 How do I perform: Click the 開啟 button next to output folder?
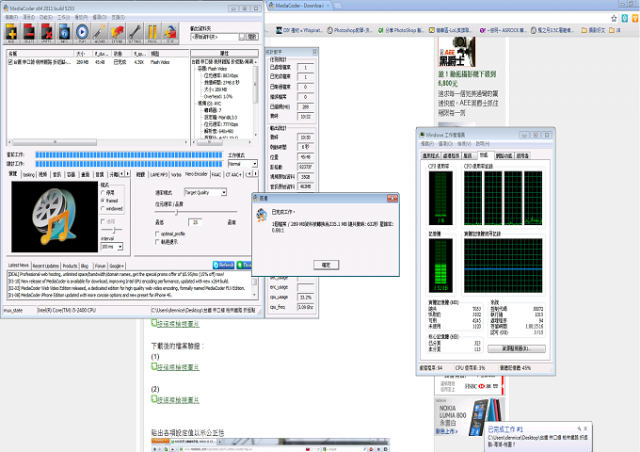coord(252,37)
